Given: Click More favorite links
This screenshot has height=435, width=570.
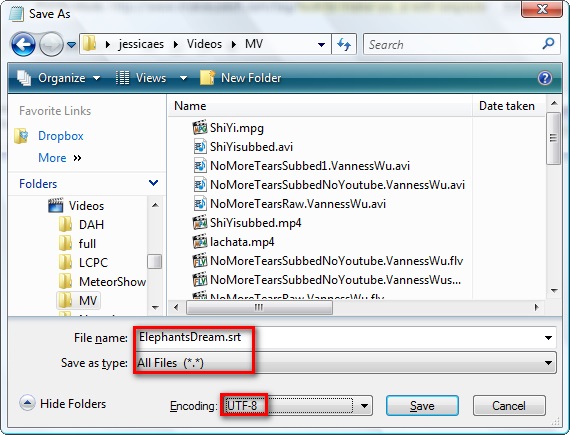Looking at the screenshot, I should coord(60,158).
